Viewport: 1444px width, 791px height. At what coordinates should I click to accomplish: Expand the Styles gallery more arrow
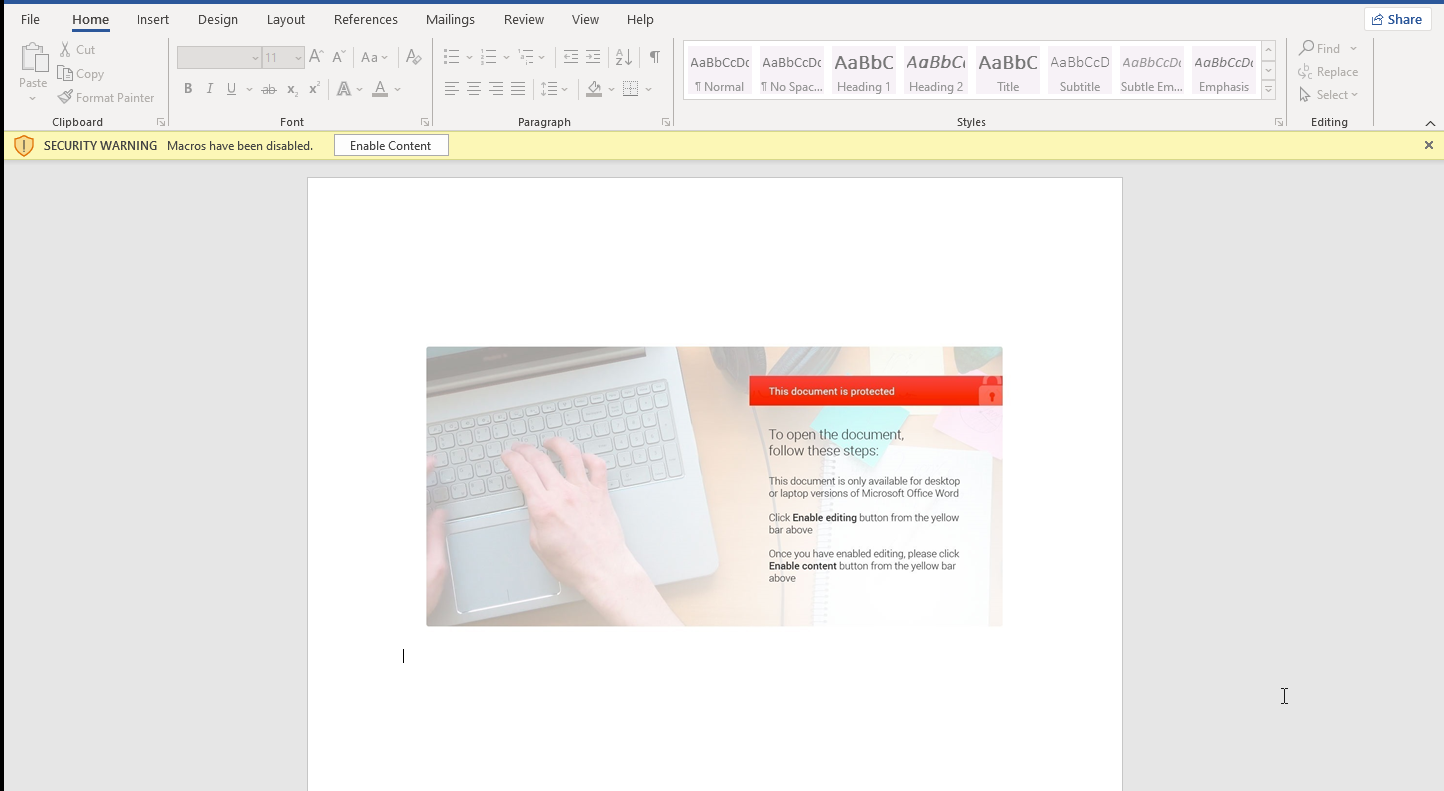point(1268,90)
